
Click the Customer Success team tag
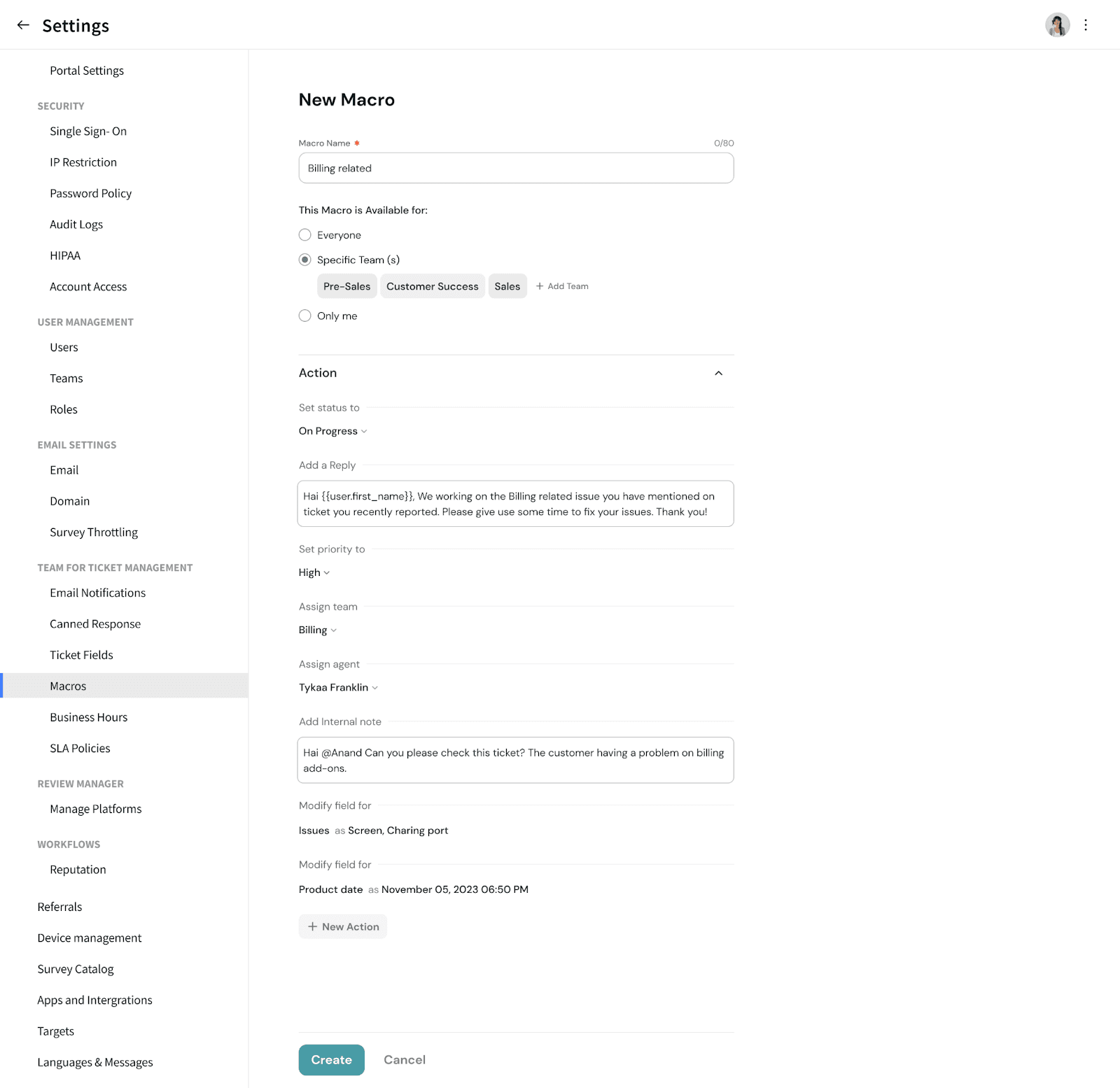[x=432, y=286]
